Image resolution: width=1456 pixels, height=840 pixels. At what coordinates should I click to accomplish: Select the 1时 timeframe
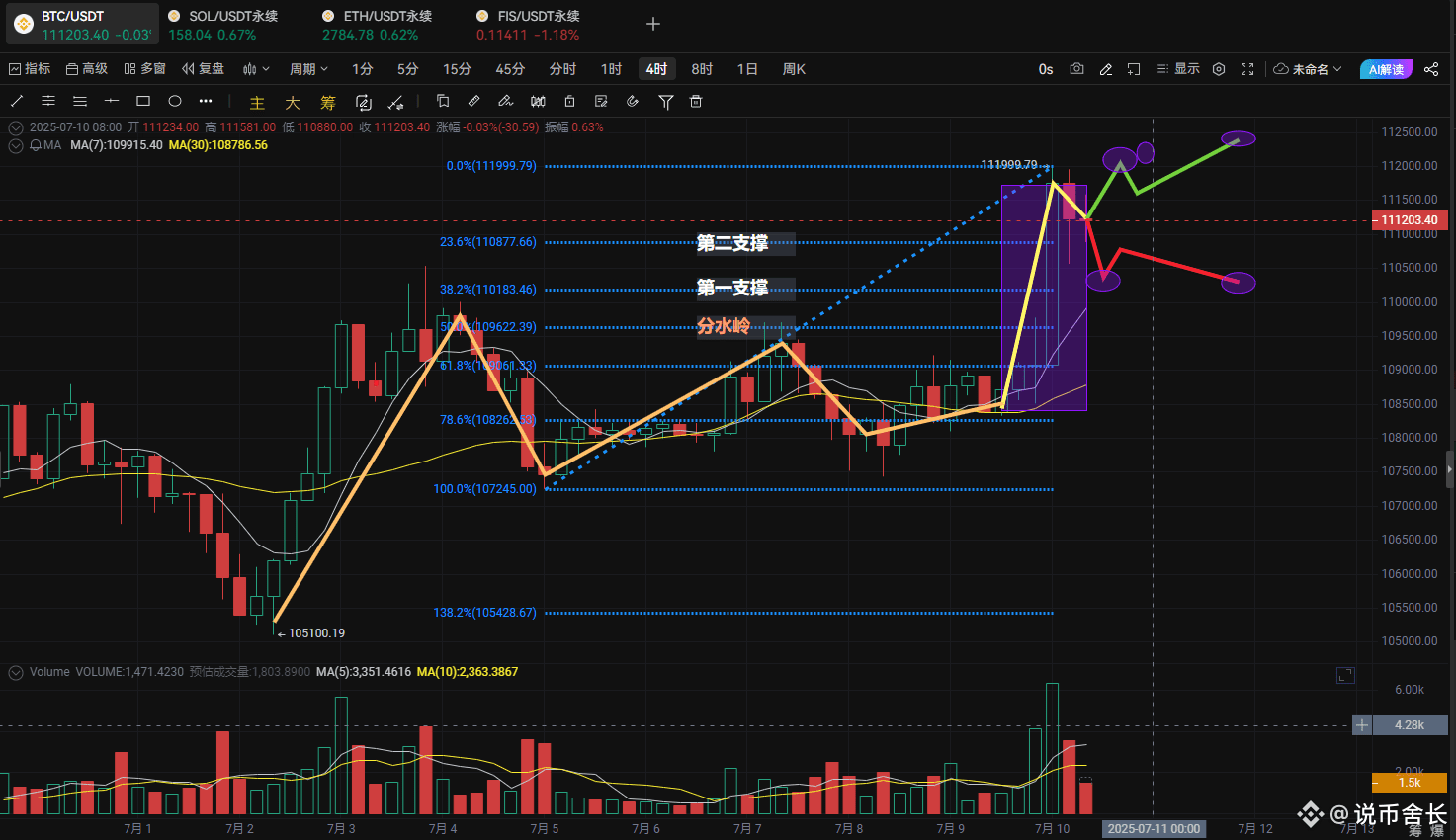pos(611,69)
